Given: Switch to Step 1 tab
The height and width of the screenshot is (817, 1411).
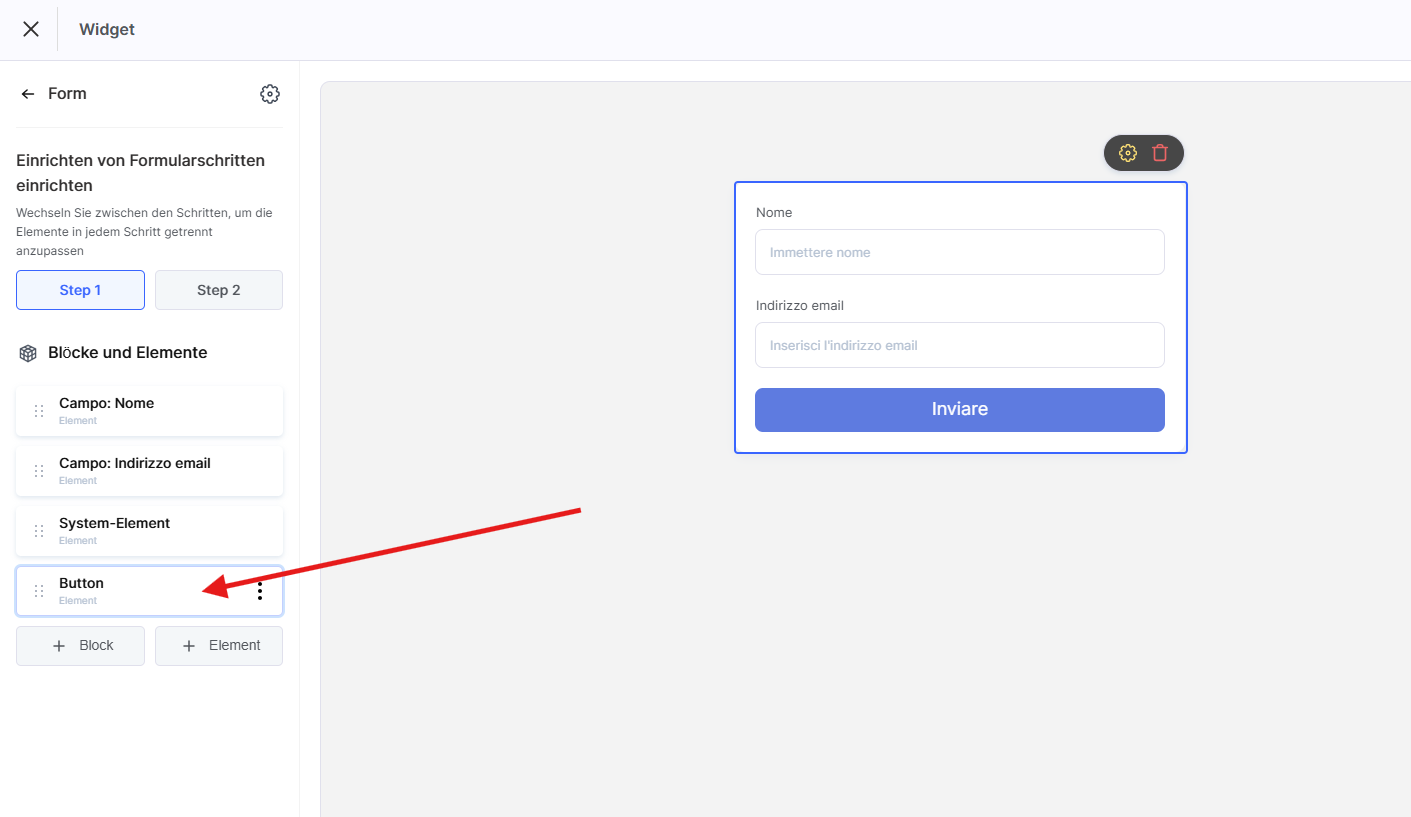Looking at the screenshot, I should pyautogui.click(x=80, y=290).
